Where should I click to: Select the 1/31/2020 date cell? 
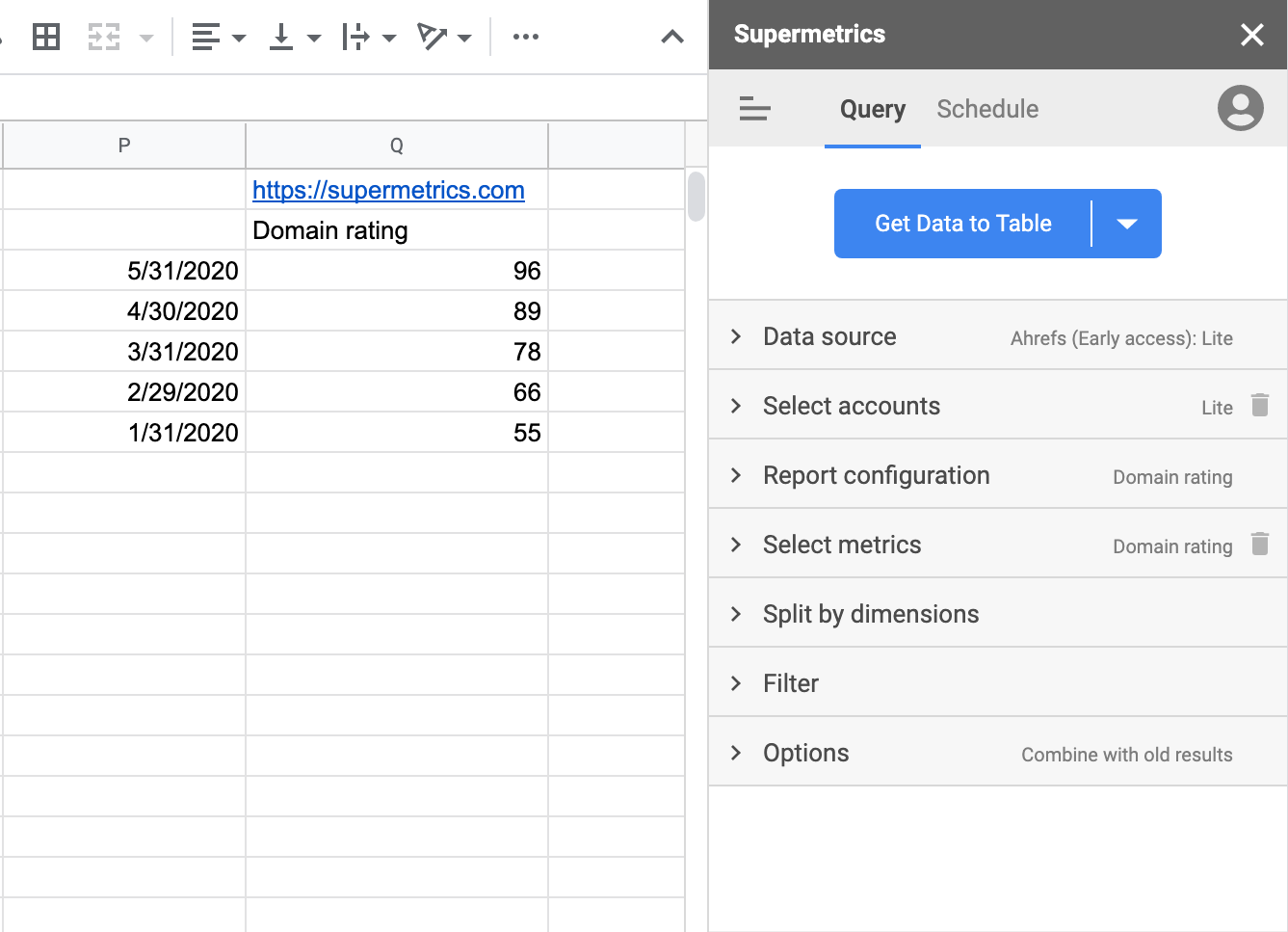[124, 433]
